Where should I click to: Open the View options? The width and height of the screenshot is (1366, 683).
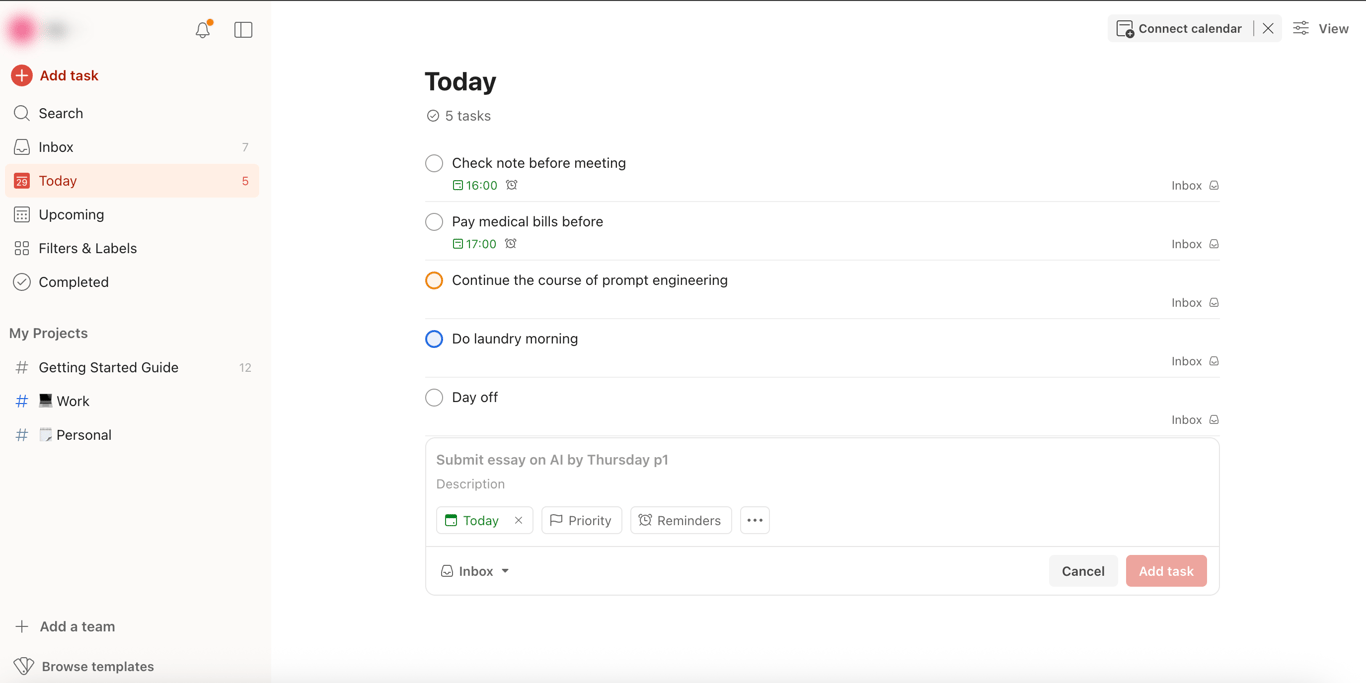click(x=1321, y=29)
